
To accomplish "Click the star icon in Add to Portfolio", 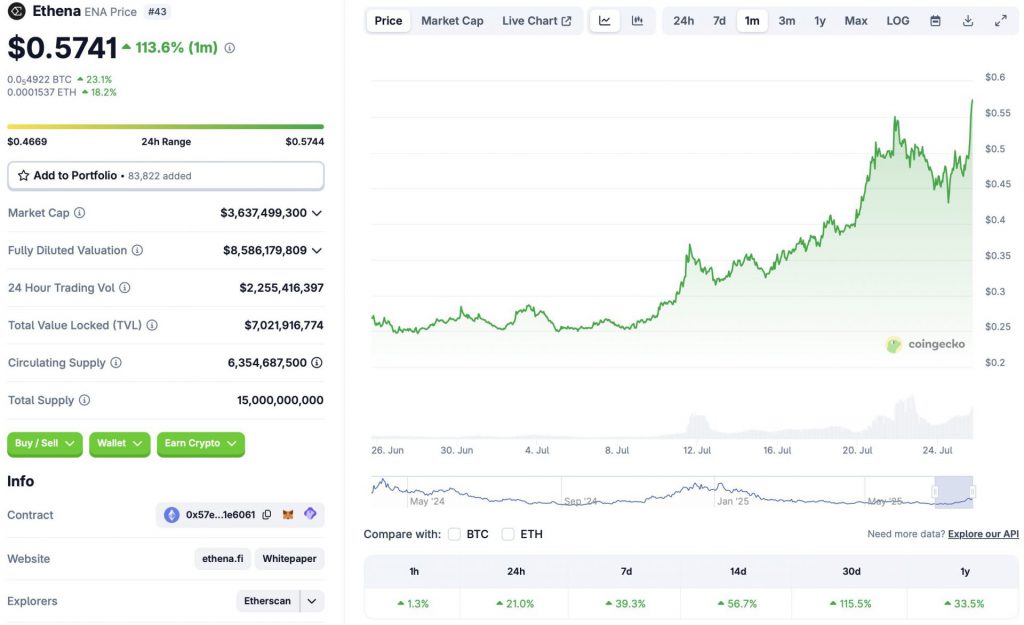I will coord(24,176).
